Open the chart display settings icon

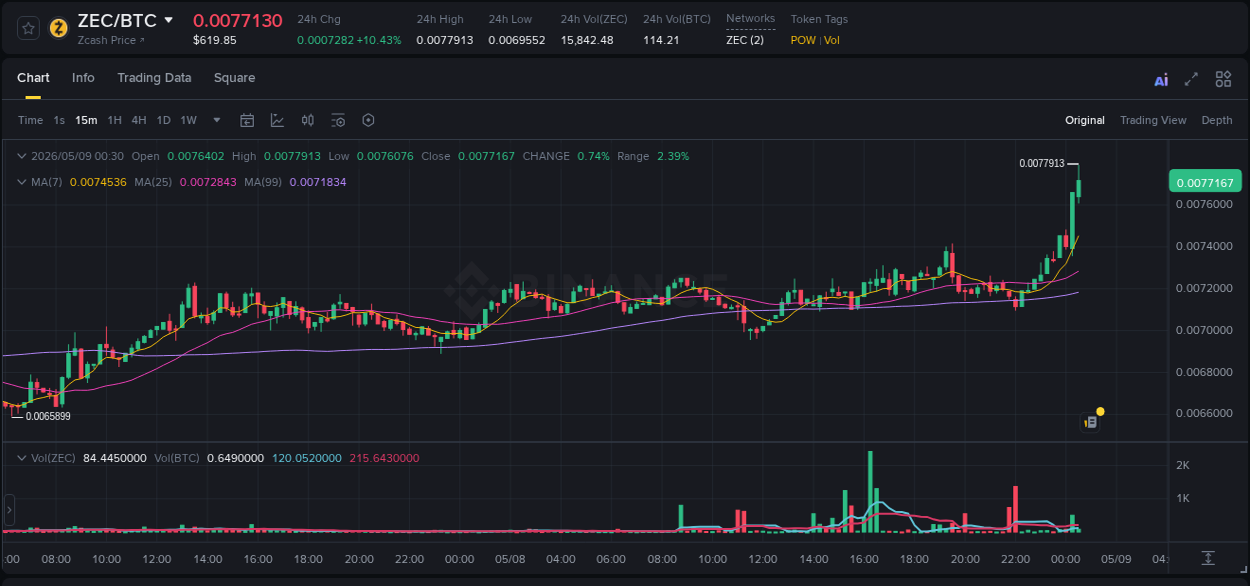click(338, 120)
